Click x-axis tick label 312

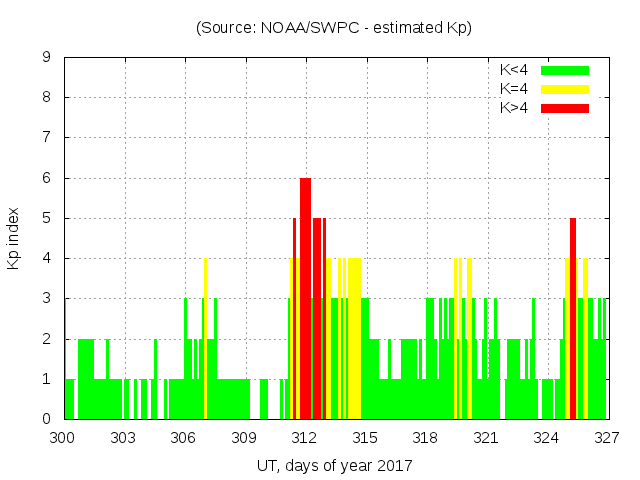[x=304, y=438]
